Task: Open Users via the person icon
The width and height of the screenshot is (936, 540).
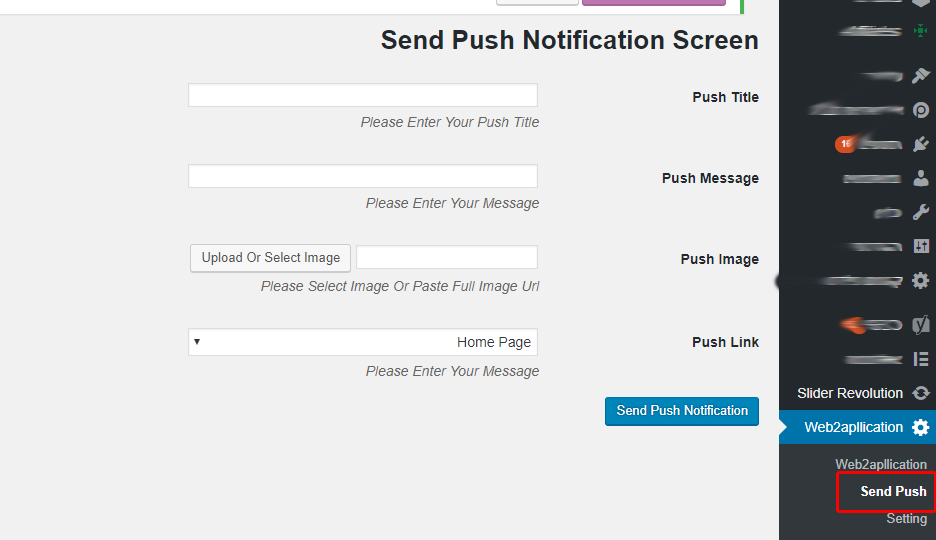Action: 921,178
